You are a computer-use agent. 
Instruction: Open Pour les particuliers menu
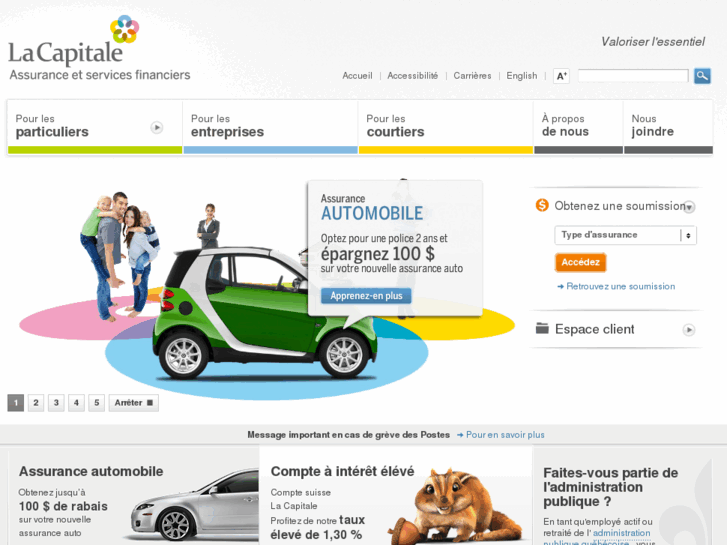click(95, 127)
